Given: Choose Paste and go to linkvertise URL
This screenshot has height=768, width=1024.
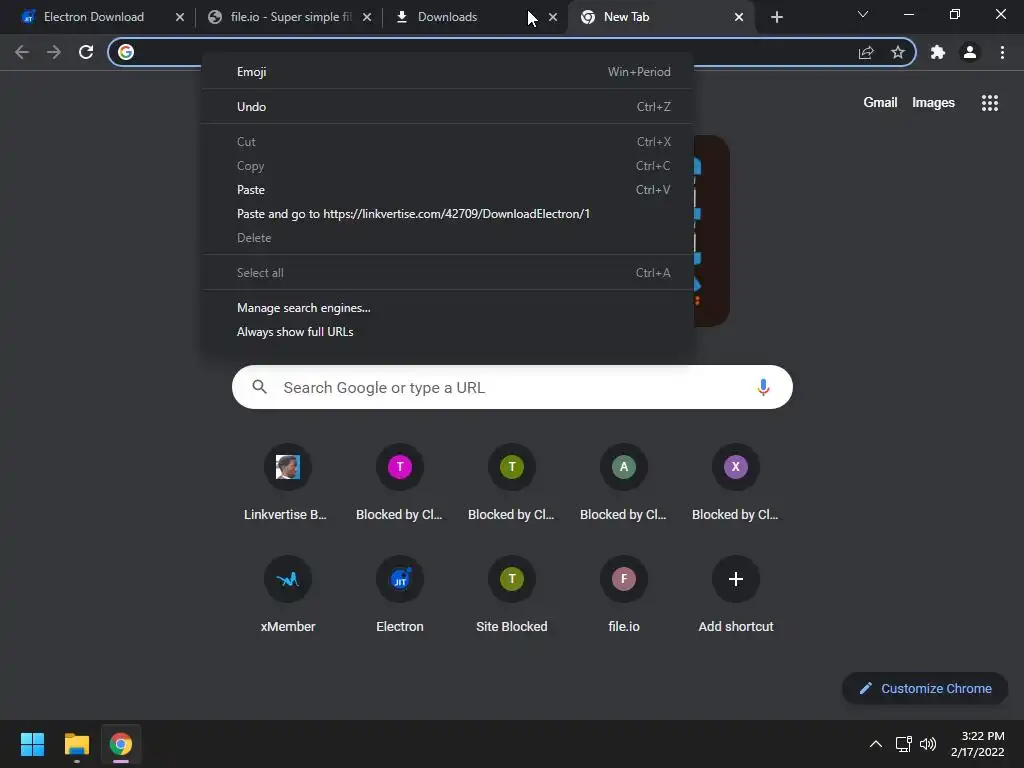Looking at the screenshot, I should pos(447,214).
